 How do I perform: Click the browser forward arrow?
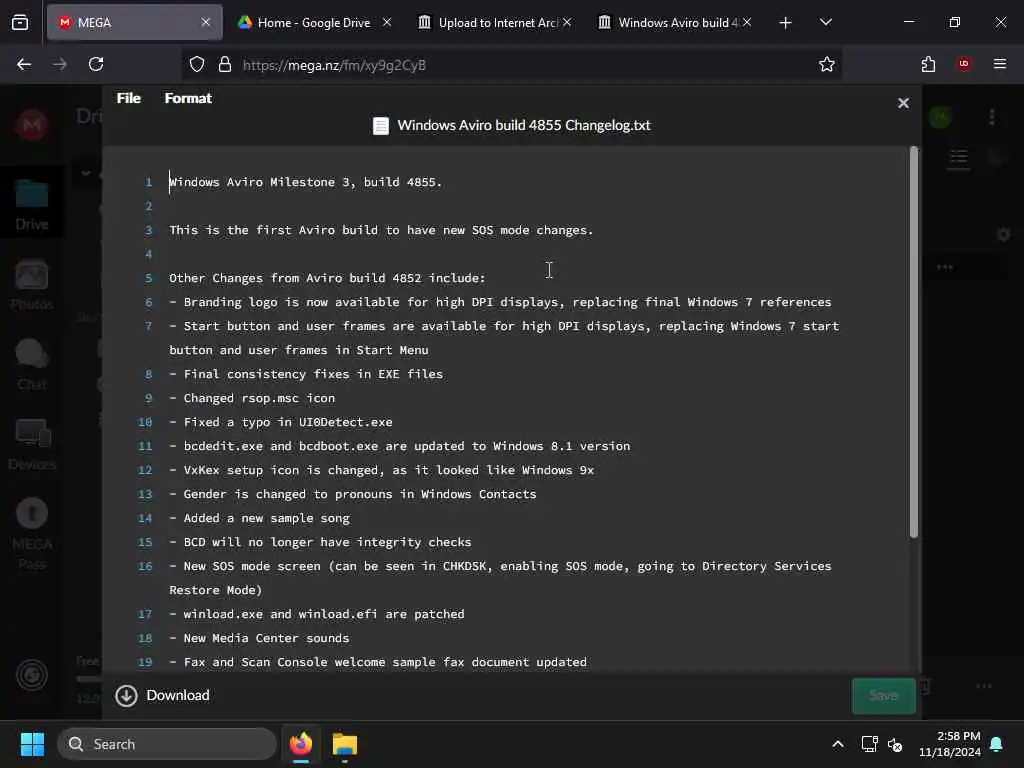(x=60, y=64)
